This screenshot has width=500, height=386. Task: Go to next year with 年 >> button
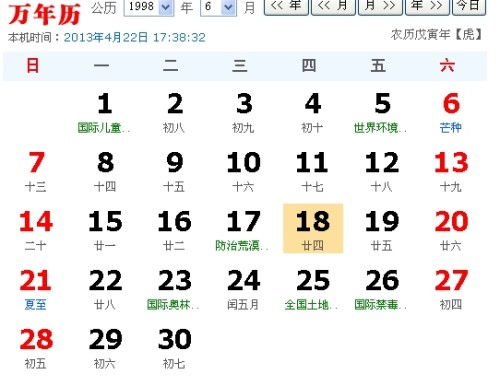[x=427, y=7]
